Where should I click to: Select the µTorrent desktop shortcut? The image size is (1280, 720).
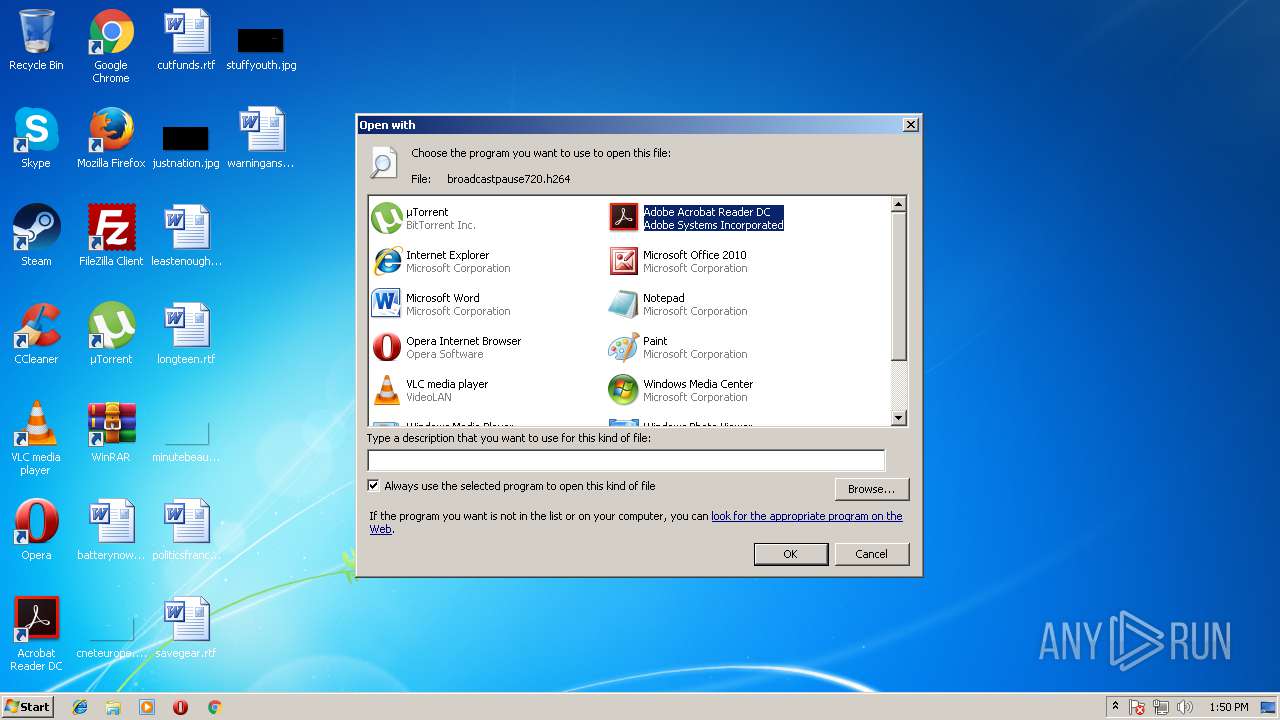(x=111, y=335)
